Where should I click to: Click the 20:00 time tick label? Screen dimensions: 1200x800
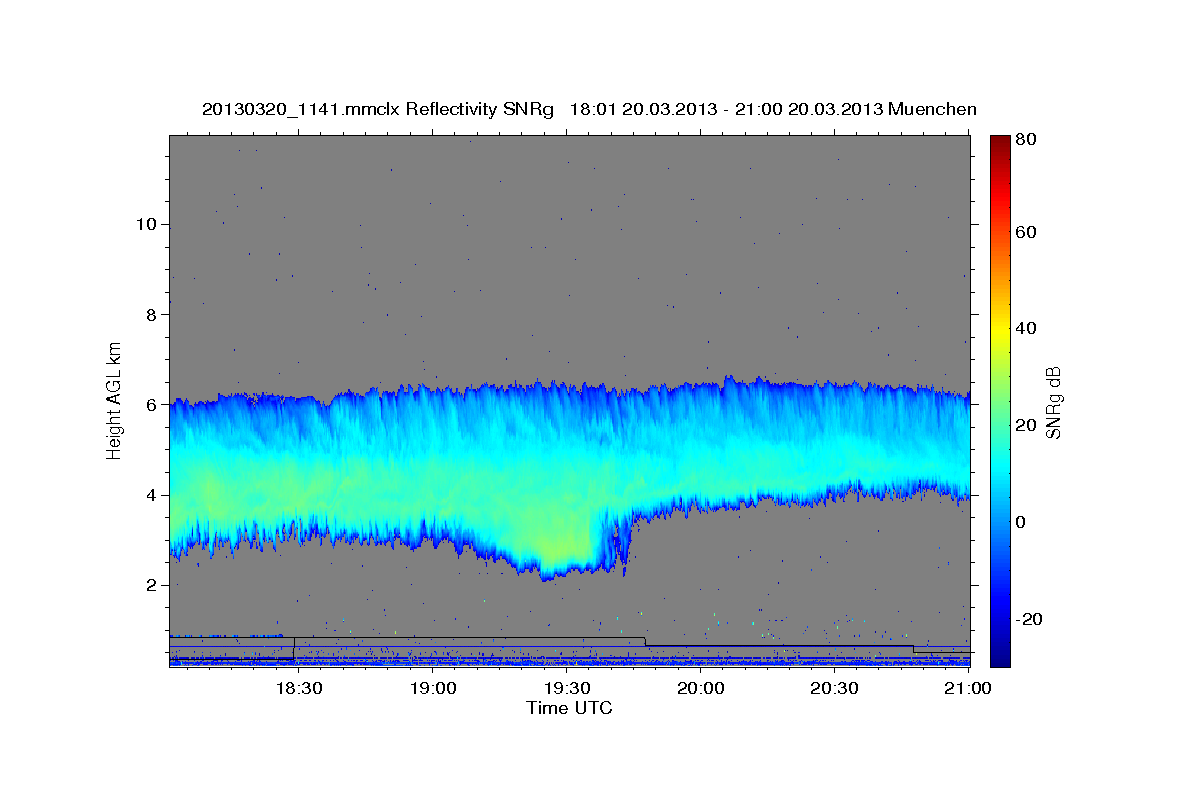coord(701,688)
